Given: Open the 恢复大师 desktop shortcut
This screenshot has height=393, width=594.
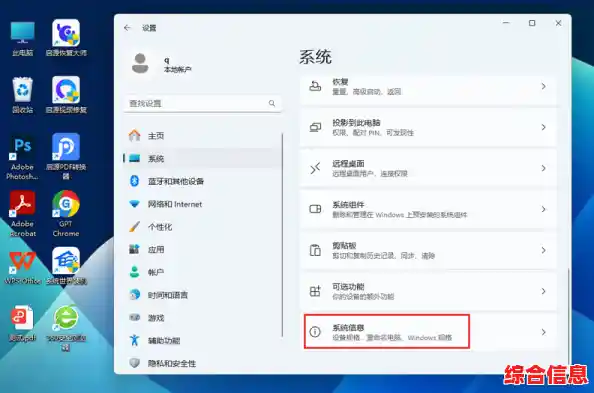Looking at the screenshot, I should 66,38.
